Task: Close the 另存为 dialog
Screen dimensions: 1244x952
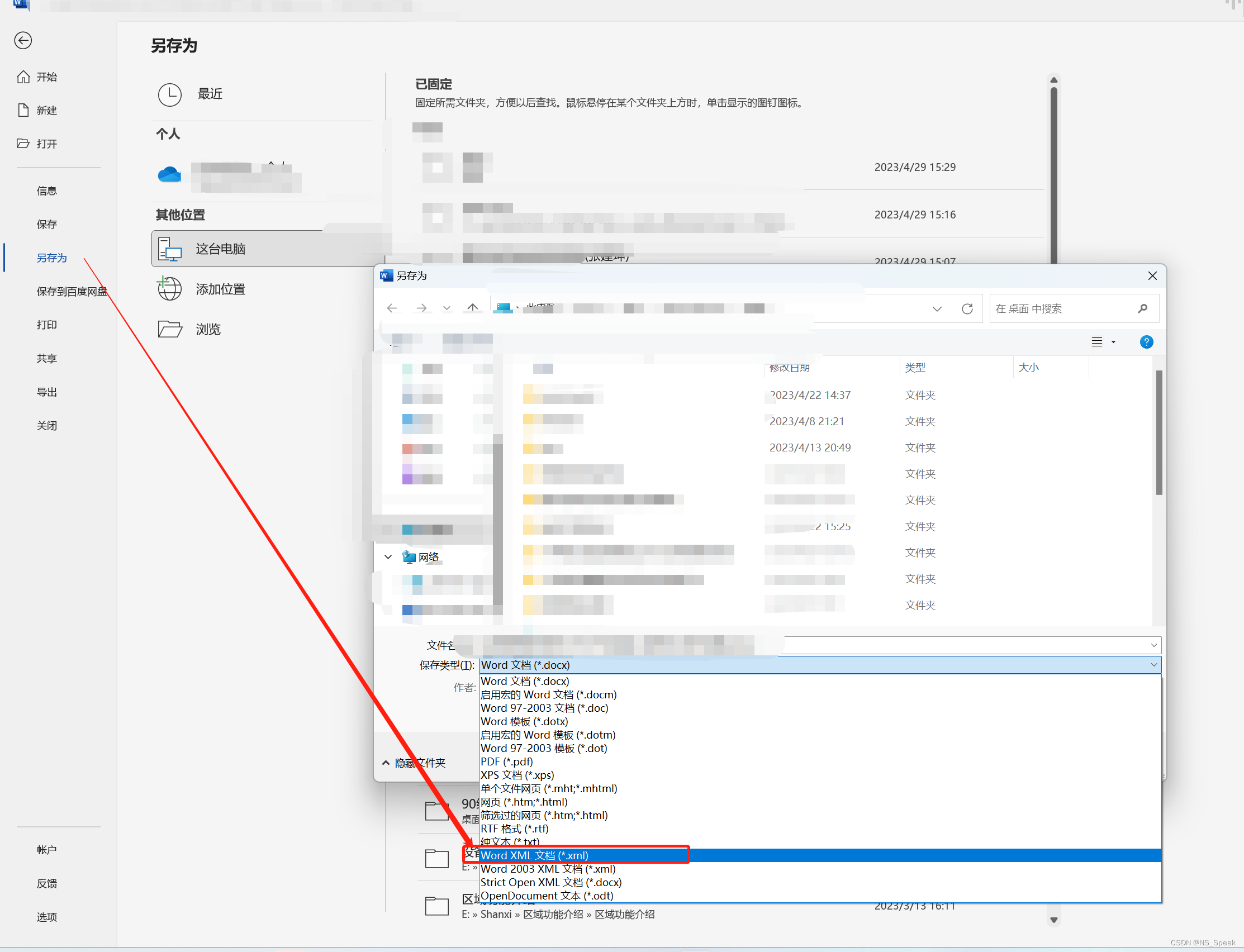Action: coord(1152,276)
